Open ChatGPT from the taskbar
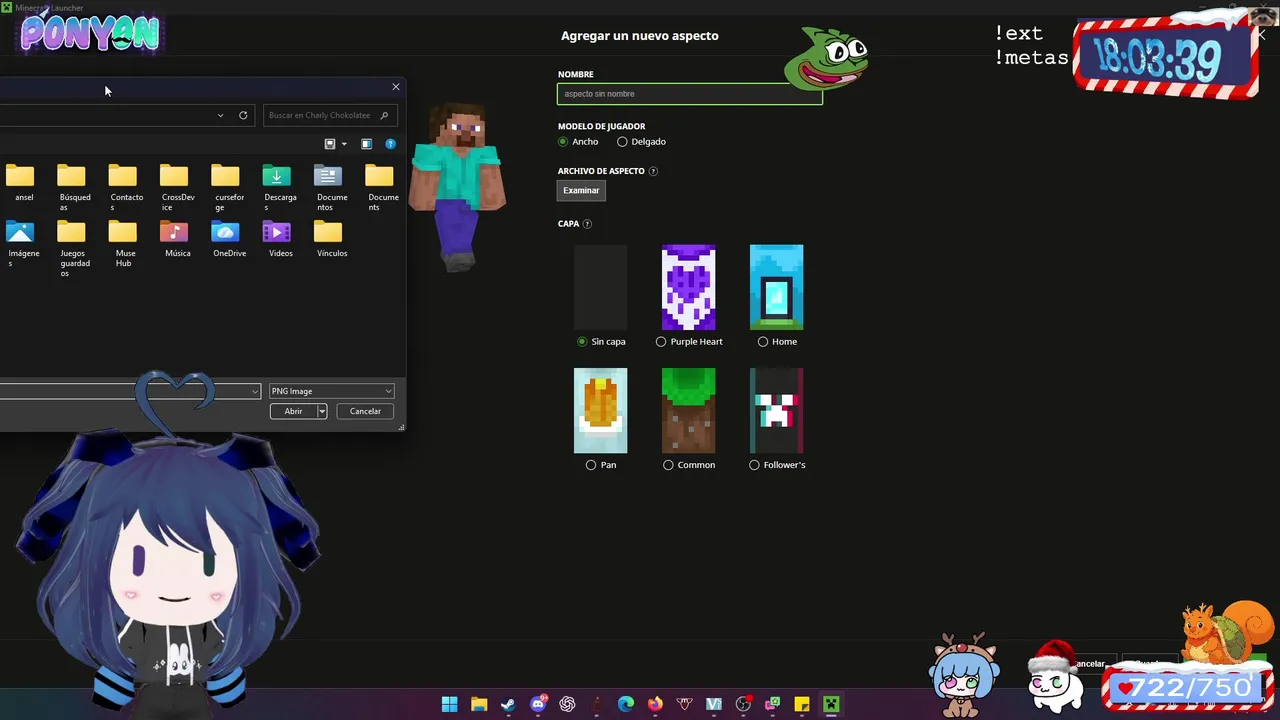The height and width of the screenshot is (720, 1280). (x=567, y=704)
